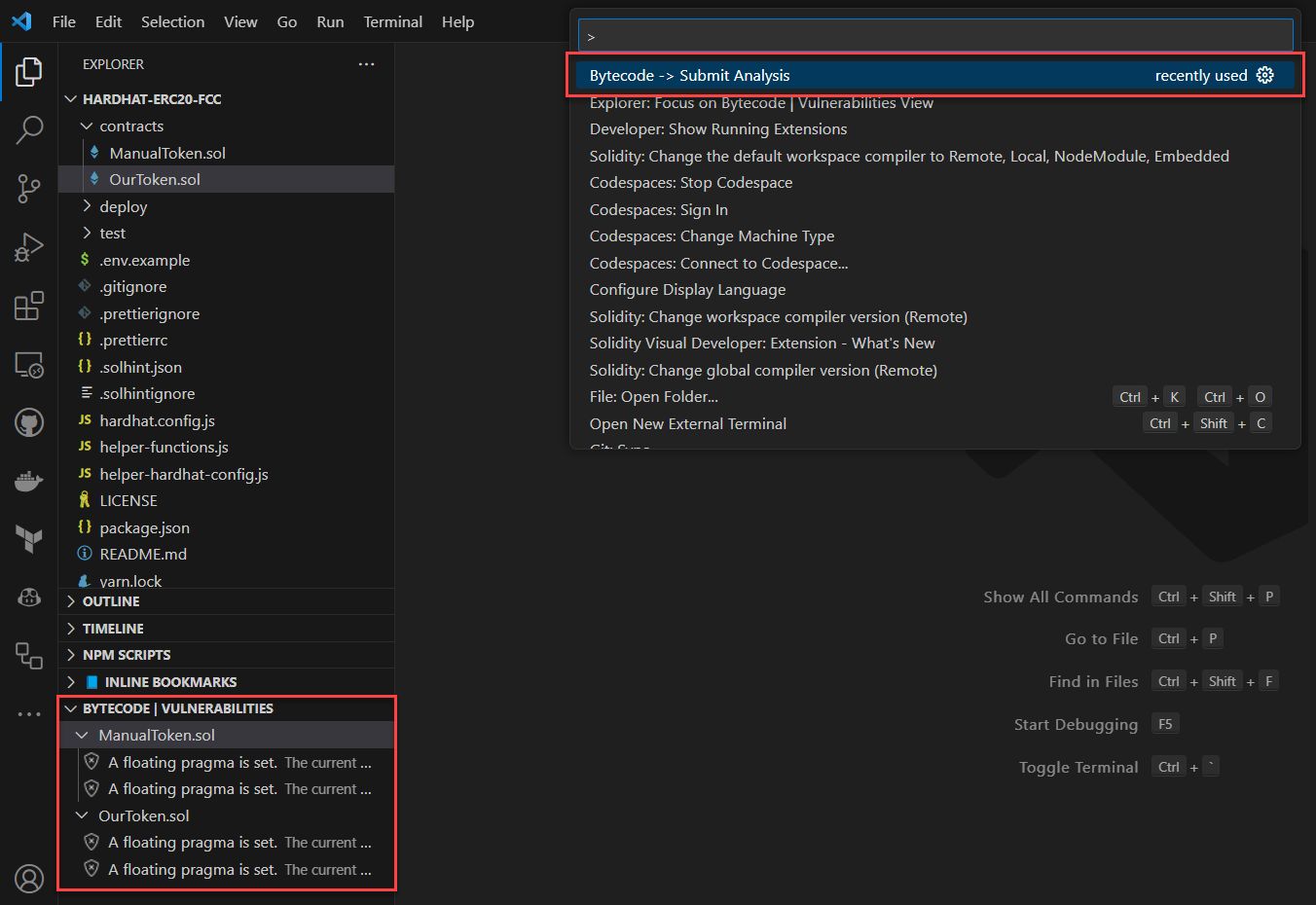This screenshot has height=905, width=1316.
Task: Open OurToken.sol in contracts folder
Action: (226, 179)
